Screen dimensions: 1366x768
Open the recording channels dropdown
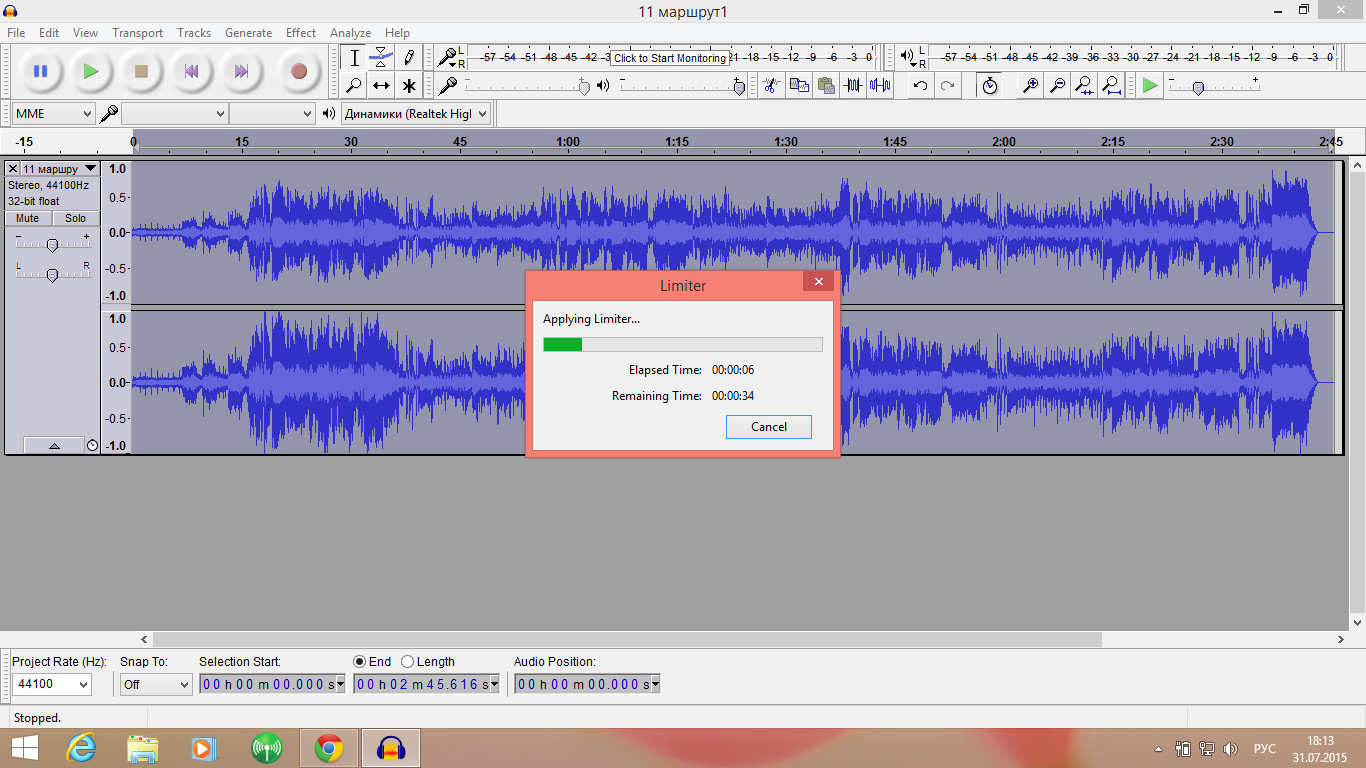(272, 114)
